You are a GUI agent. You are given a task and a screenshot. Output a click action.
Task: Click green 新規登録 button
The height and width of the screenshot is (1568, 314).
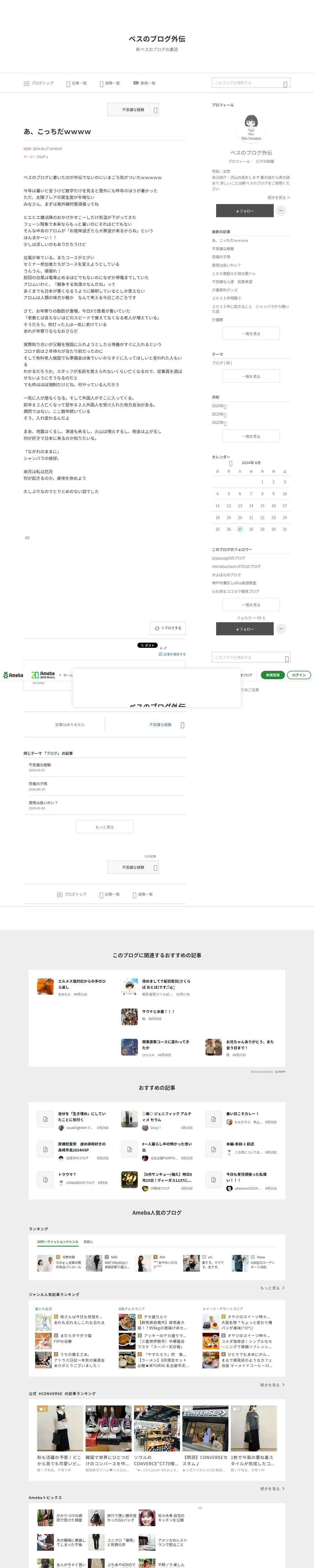[x=273, y=675]
